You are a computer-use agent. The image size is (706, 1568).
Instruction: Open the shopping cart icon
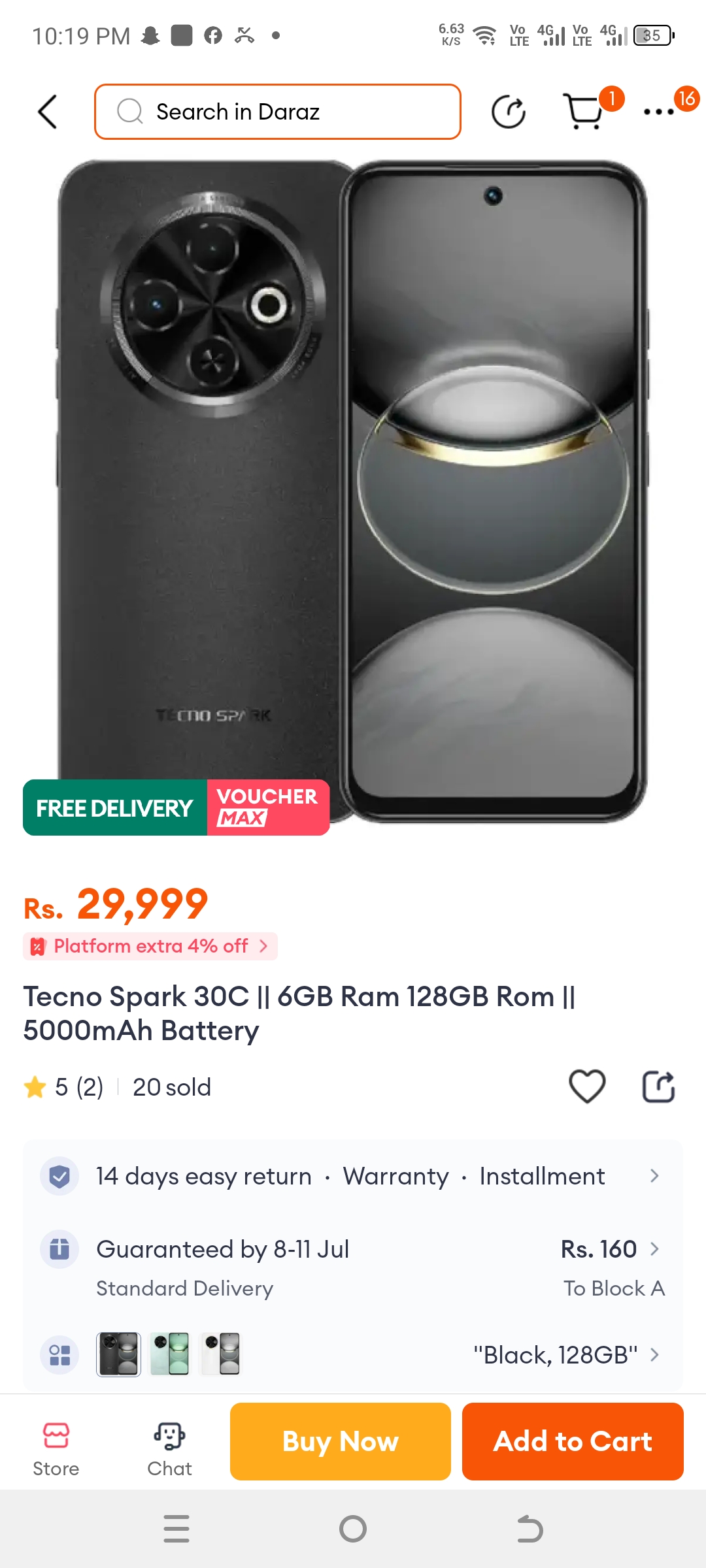pyautogui.click(x=584, y=112)
